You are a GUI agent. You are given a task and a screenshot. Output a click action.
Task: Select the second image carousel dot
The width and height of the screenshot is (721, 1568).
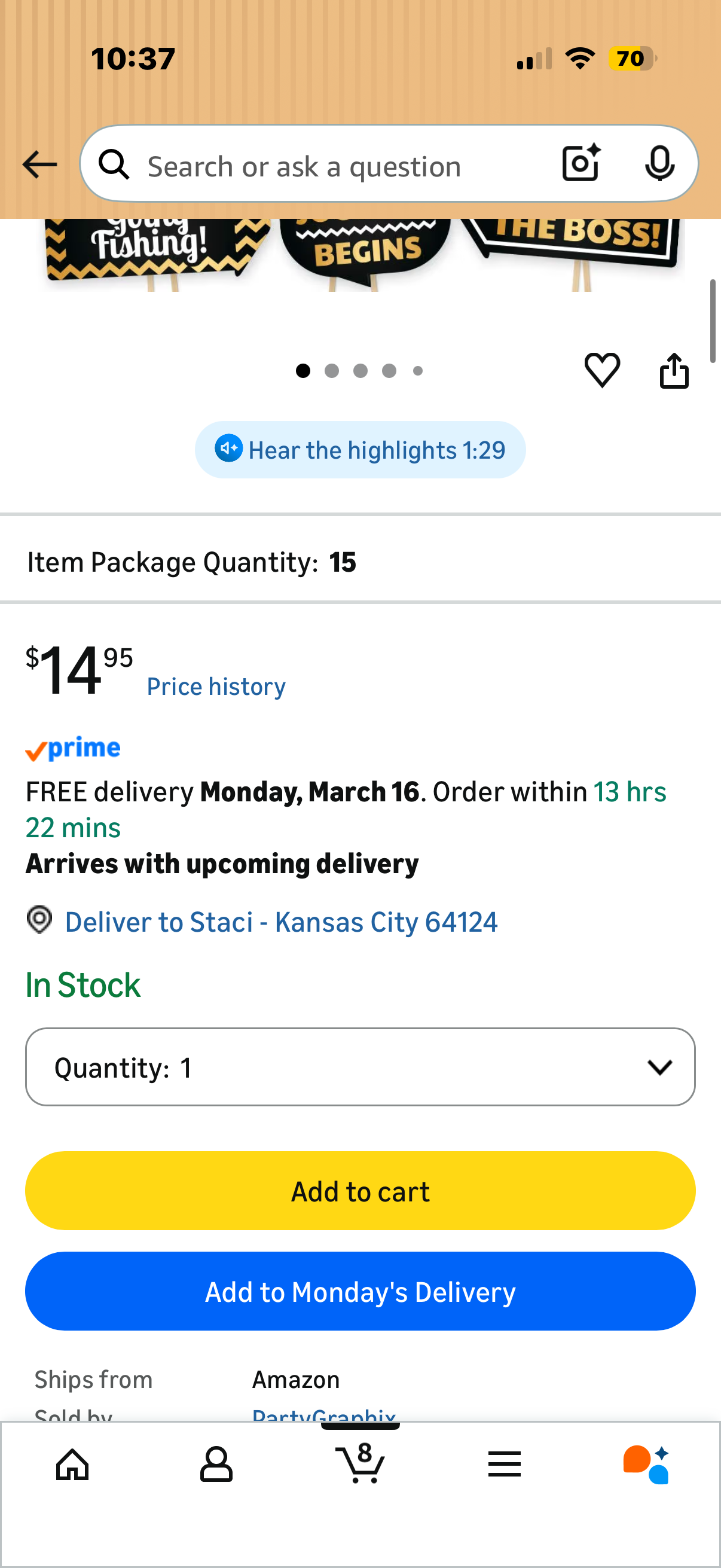332,371
